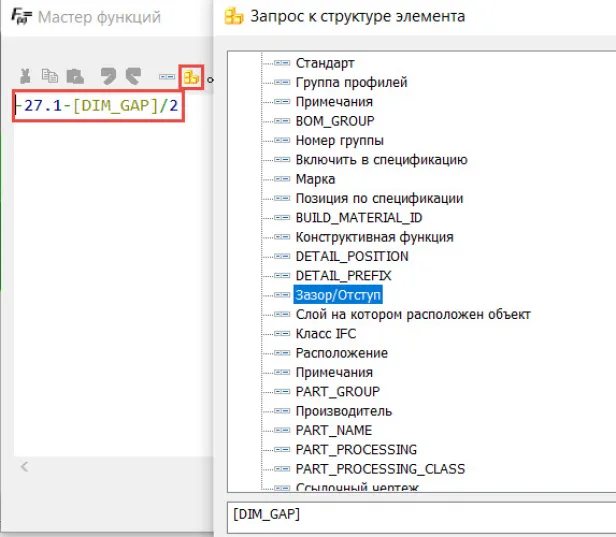Screen dimensions: 616x537
Task: Click the Undo arrow icon
Action: [x=108, y=76]
